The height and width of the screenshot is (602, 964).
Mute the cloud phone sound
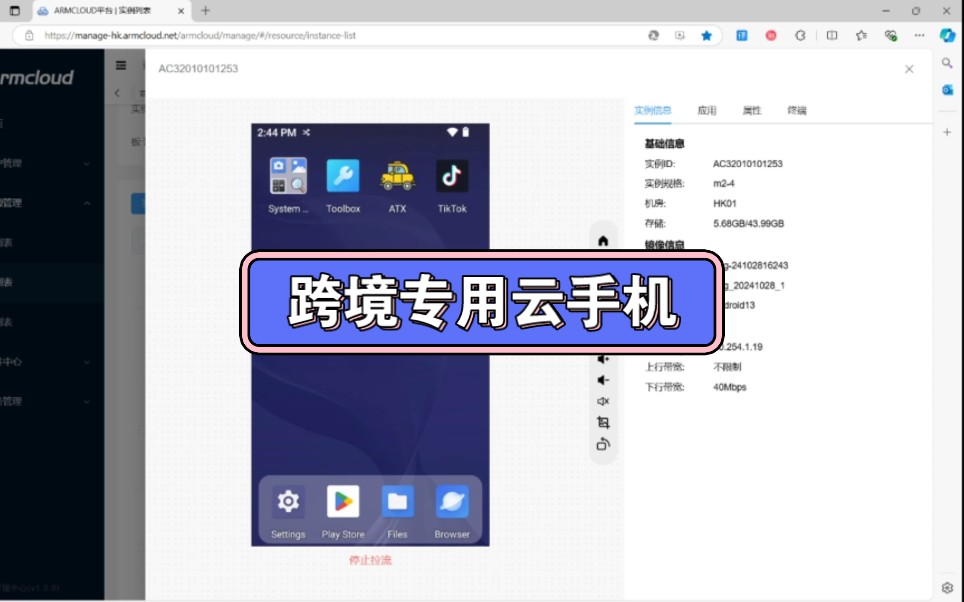click(x=603, y=401)
